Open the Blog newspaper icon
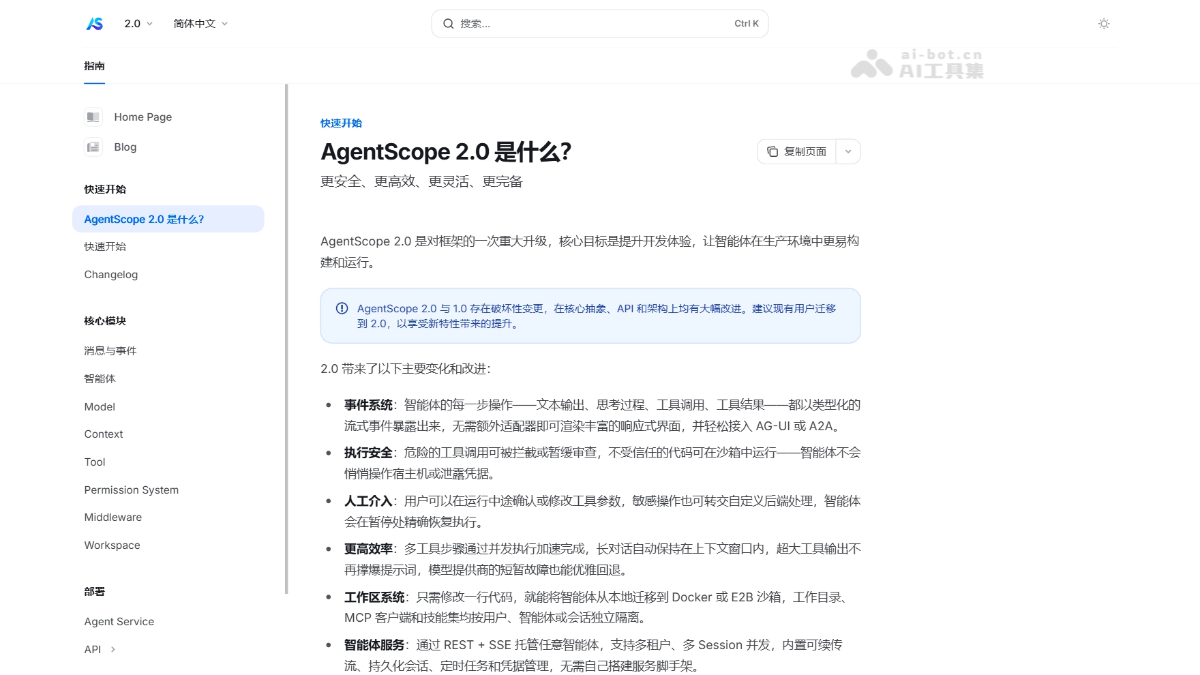 pyautogui.click(x=93, y=147)
